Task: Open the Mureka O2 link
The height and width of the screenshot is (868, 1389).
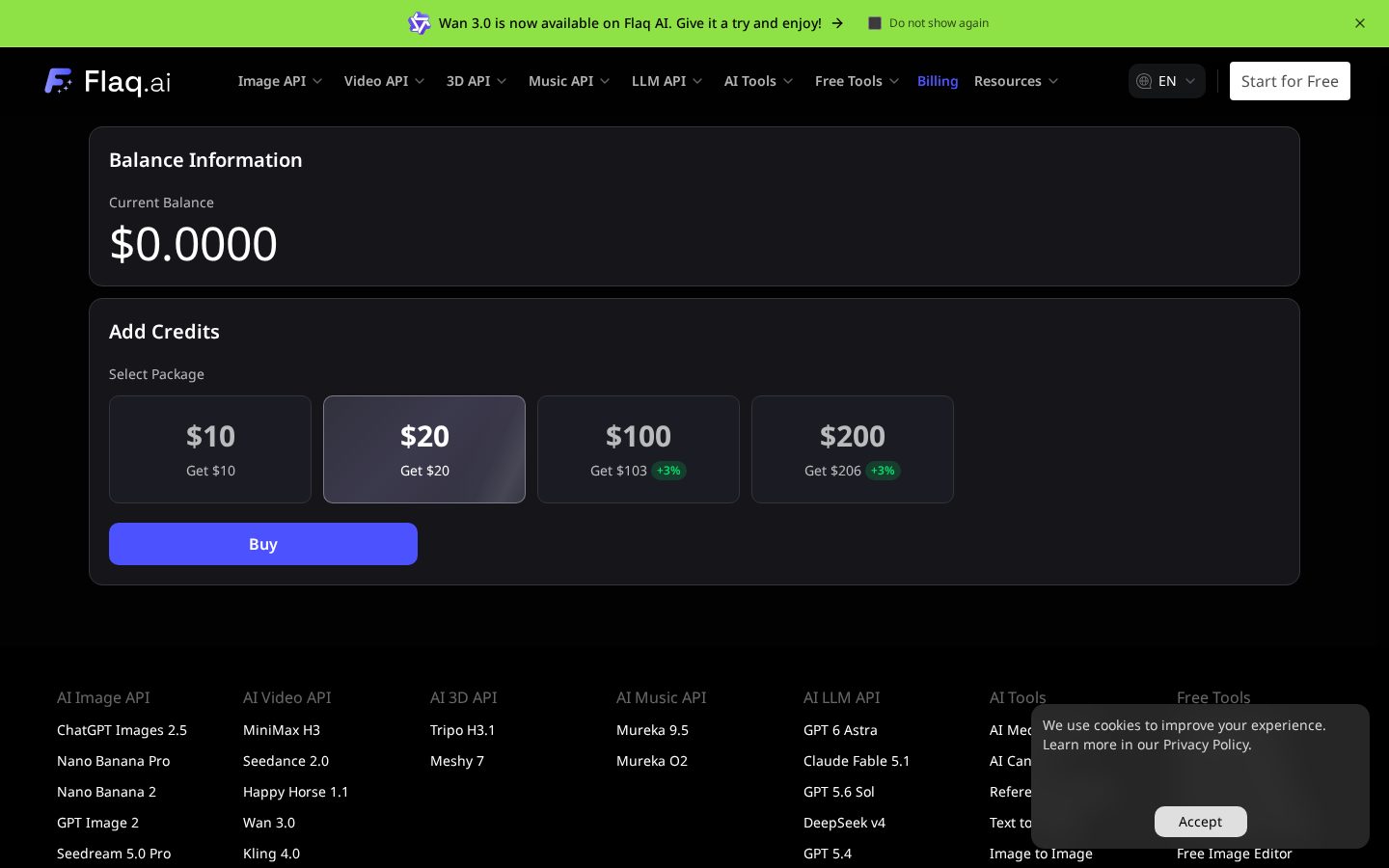Action: 652,761
